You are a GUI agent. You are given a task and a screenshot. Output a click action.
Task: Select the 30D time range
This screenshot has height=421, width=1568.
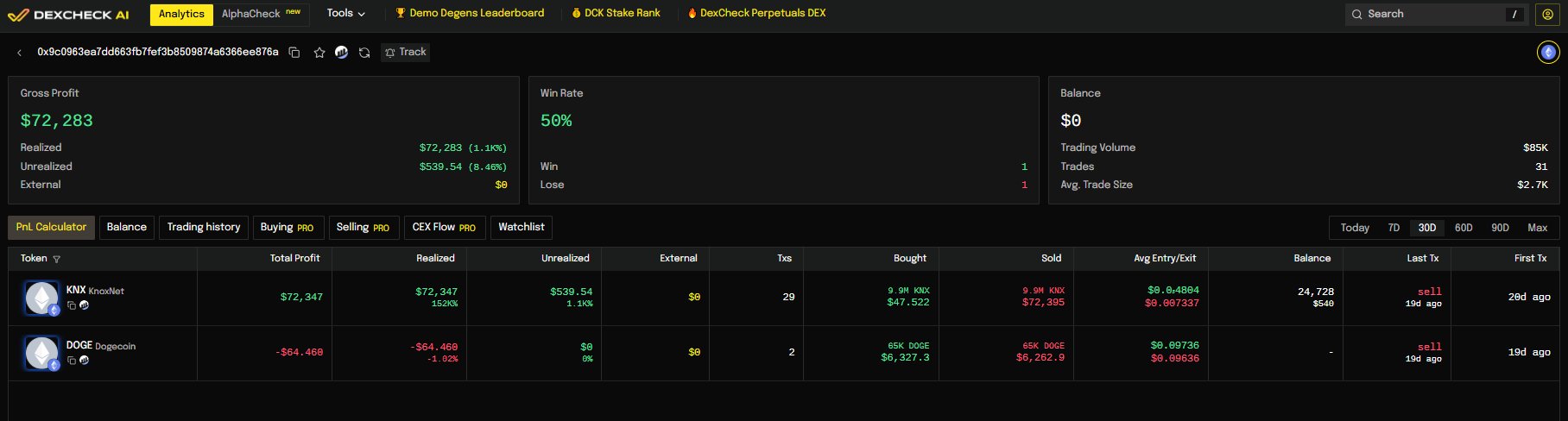[1427, 228]
